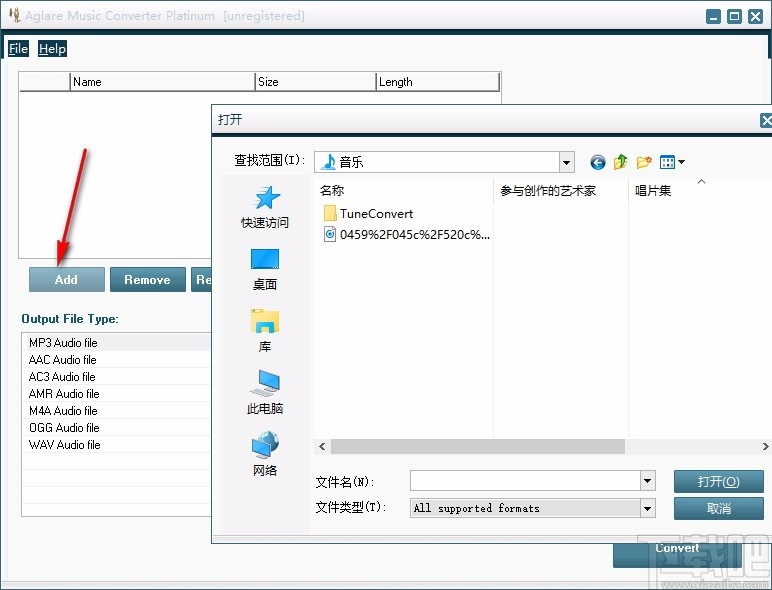Select AMR Audio file output type
The image size is (772, 590).
(x=117, y=393)
